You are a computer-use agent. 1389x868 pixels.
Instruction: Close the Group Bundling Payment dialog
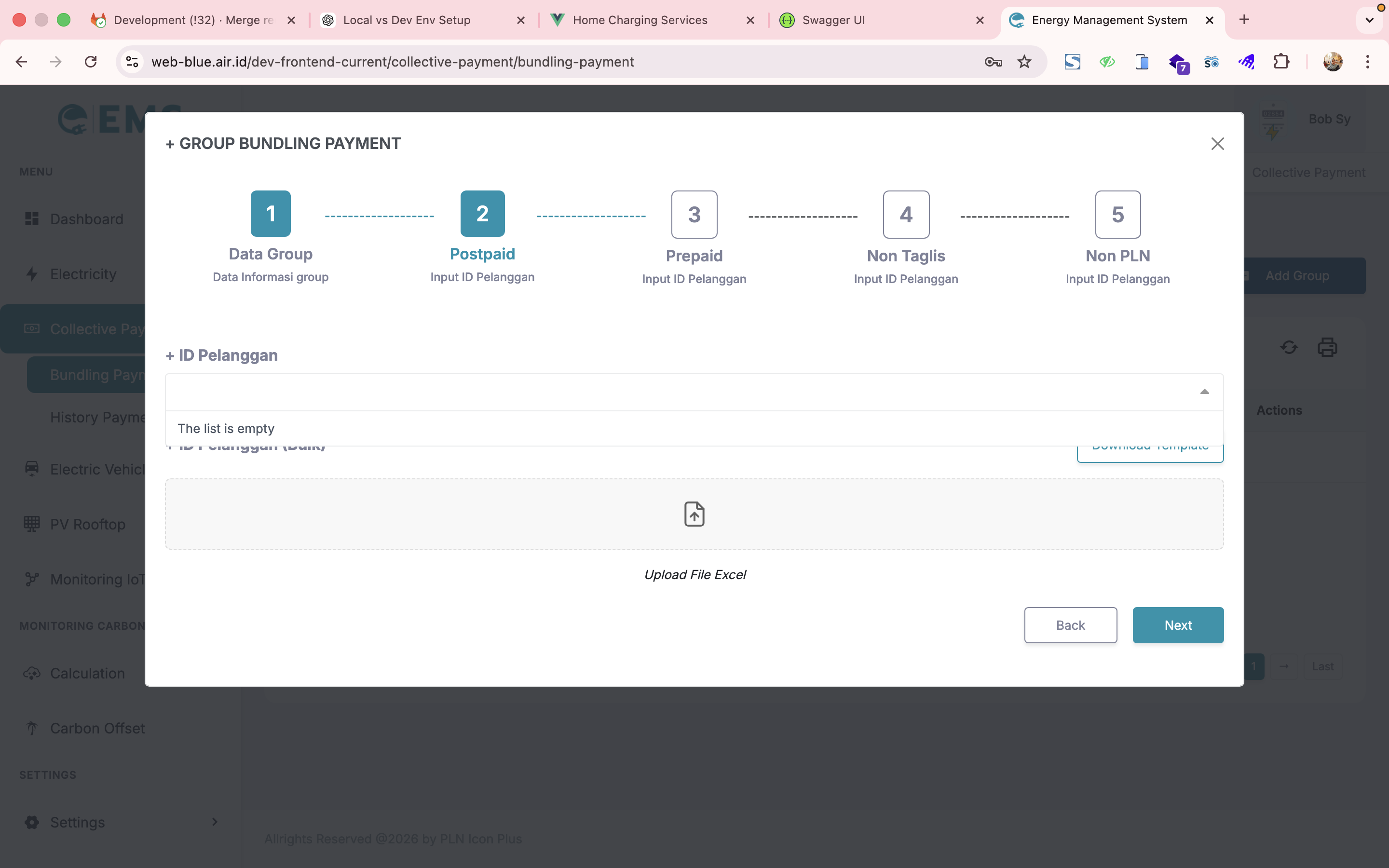click(1217, 144)
